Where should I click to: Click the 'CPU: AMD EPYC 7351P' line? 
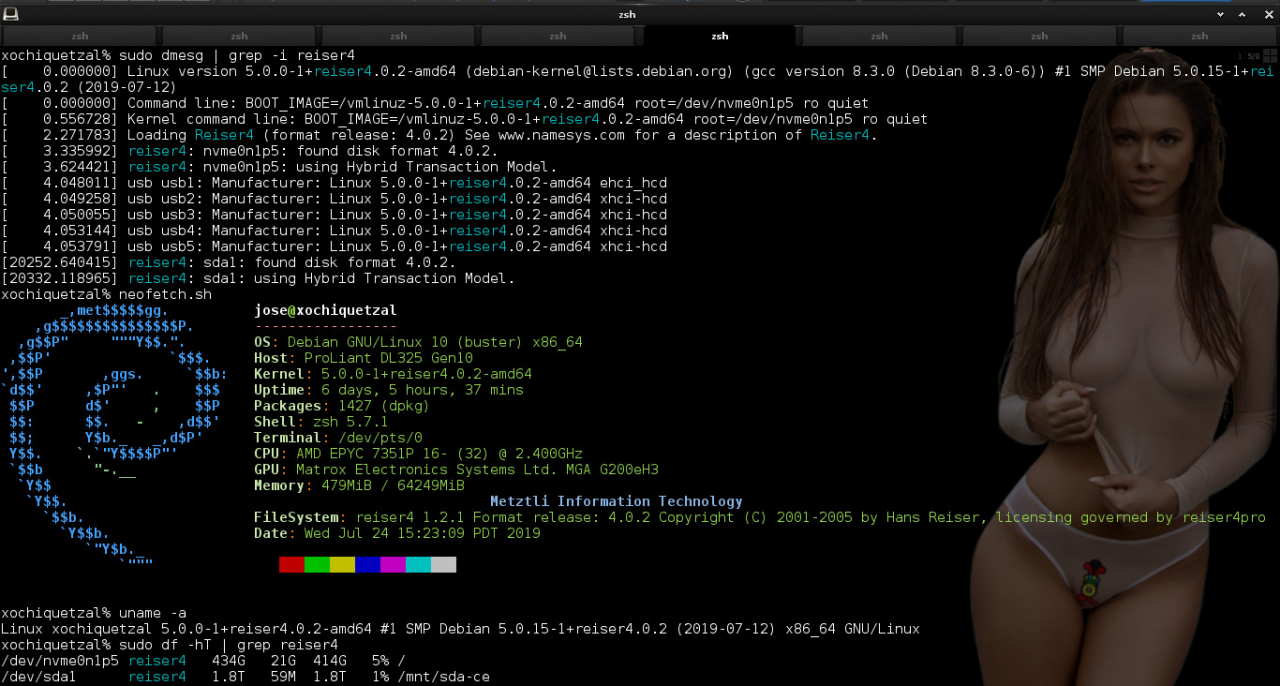coord(418,454)
